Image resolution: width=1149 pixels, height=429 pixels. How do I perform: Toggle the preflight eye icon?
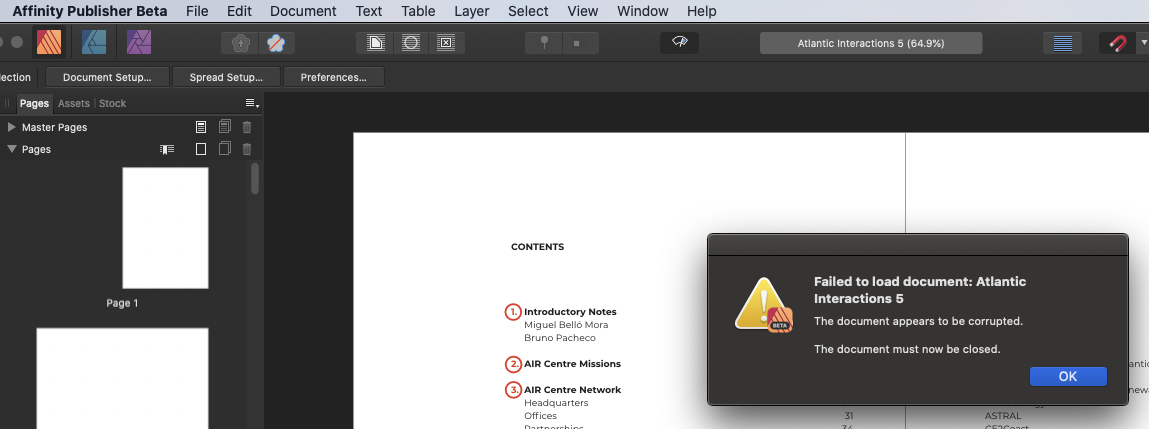pyautogui.click(x=679, y=43)
